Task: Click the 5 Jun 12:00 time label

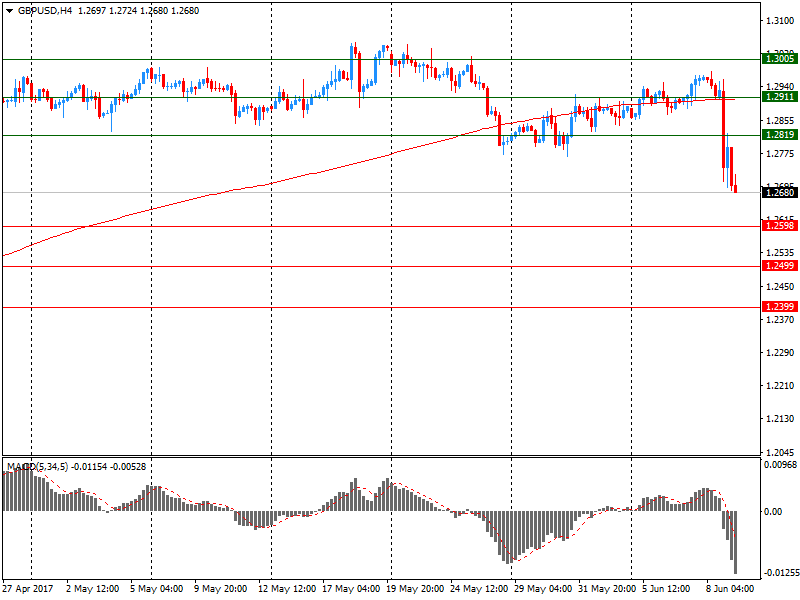Action: tap(666, 589)
